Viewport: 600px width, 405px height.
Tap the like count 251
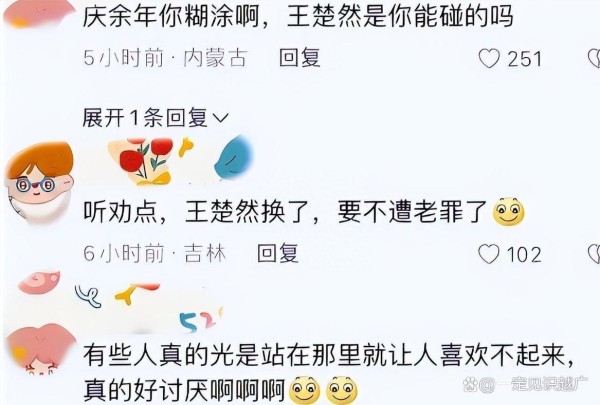point(525,59)
